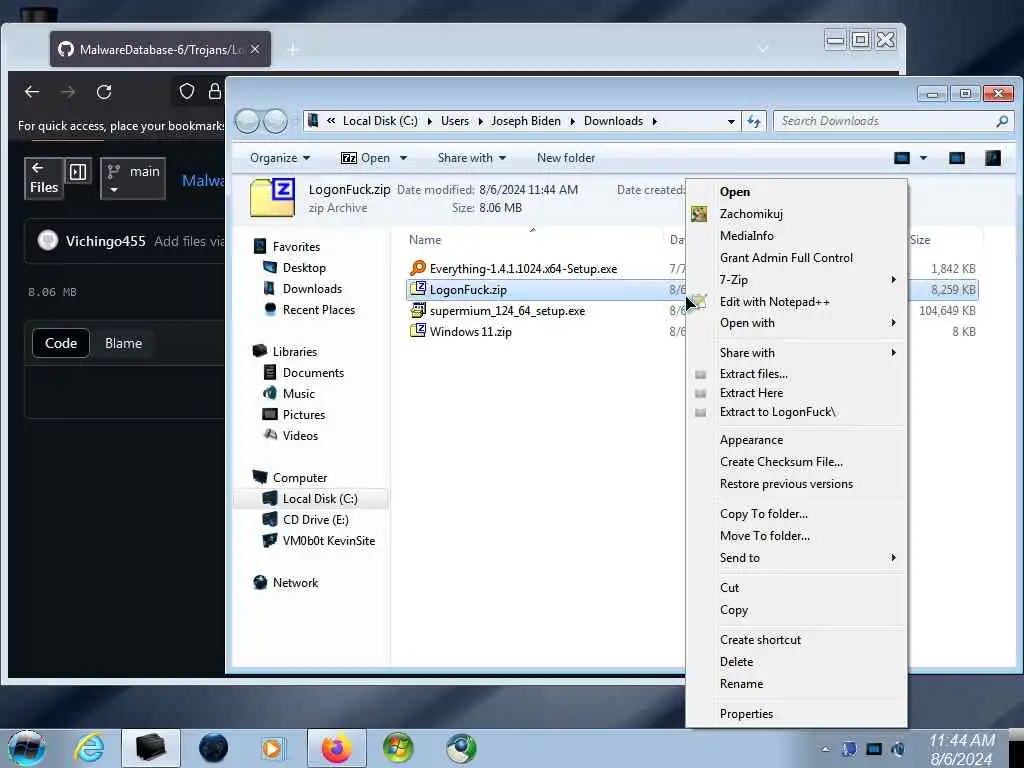The width and height of the screenshot is (1024, 768).
Task: Open the Zachomikuj context menu entry
Action: click(x=751, y=214)
